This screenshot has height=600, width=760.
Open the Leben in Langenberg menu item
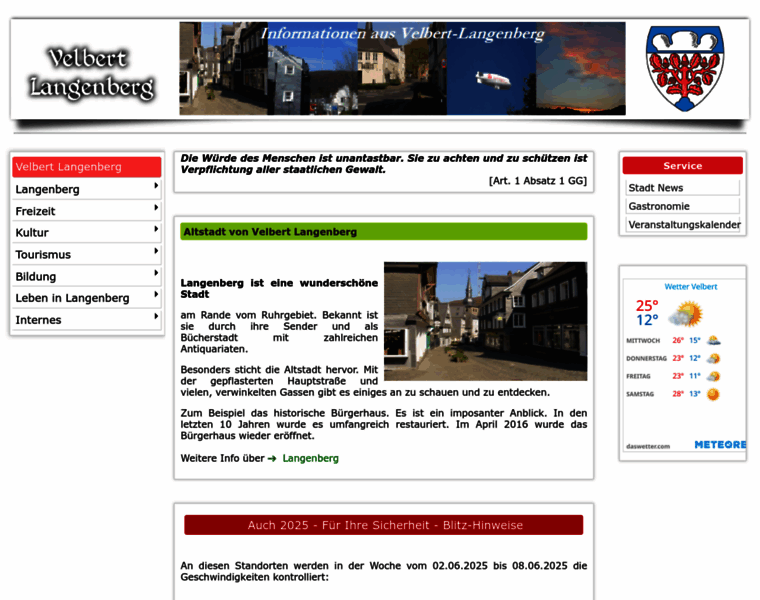87,298
